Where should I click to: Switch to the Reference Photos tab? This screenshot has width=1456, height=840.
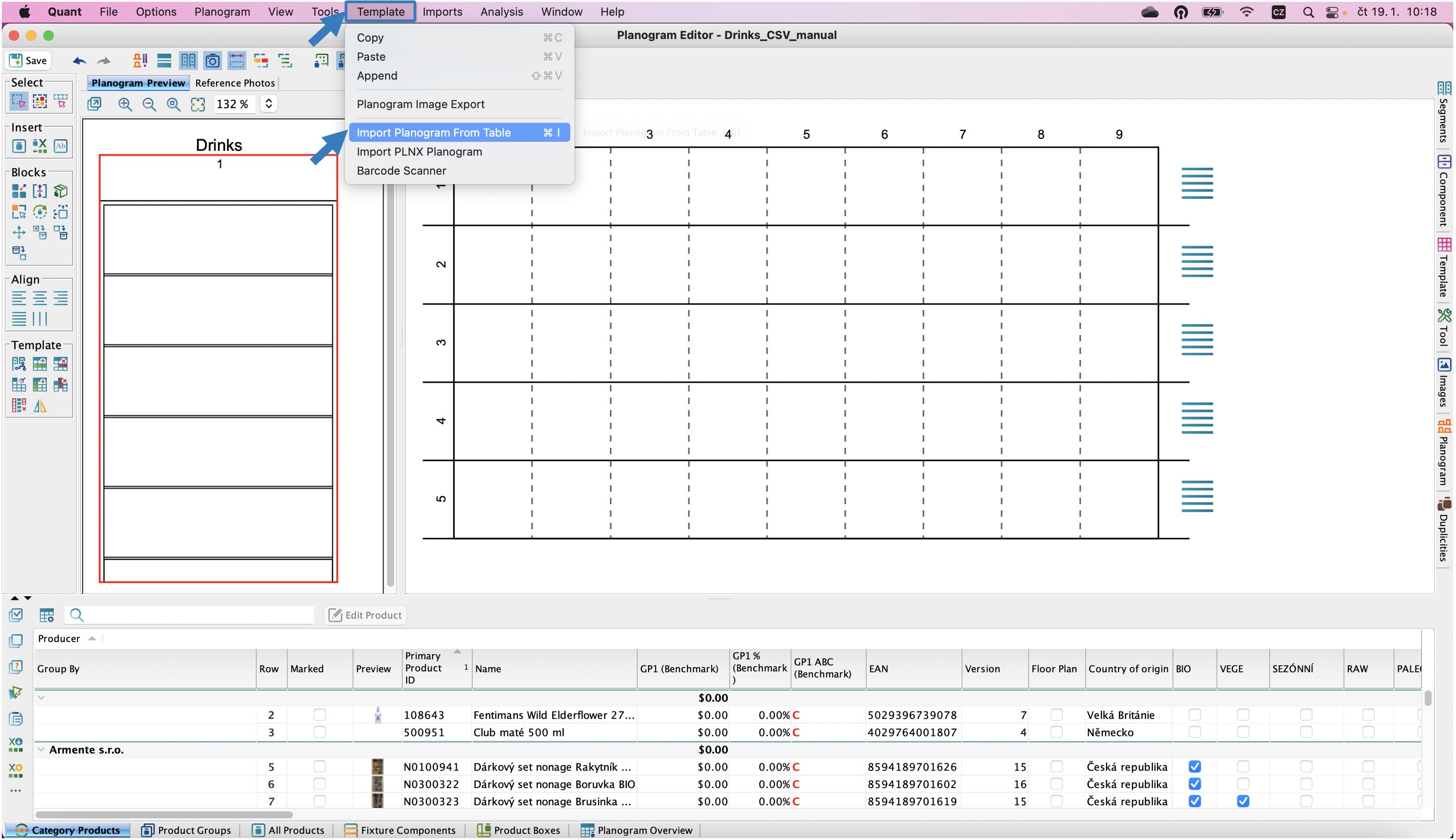coord(235,83)
